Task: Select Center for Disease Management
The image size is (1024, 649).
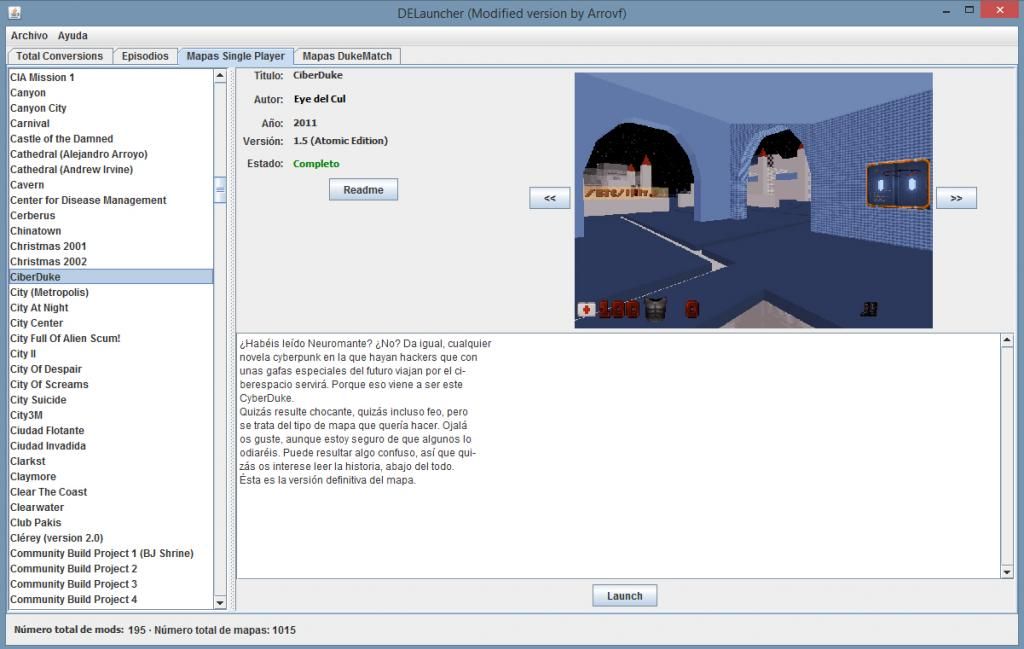Action: (x=111, y=200)
